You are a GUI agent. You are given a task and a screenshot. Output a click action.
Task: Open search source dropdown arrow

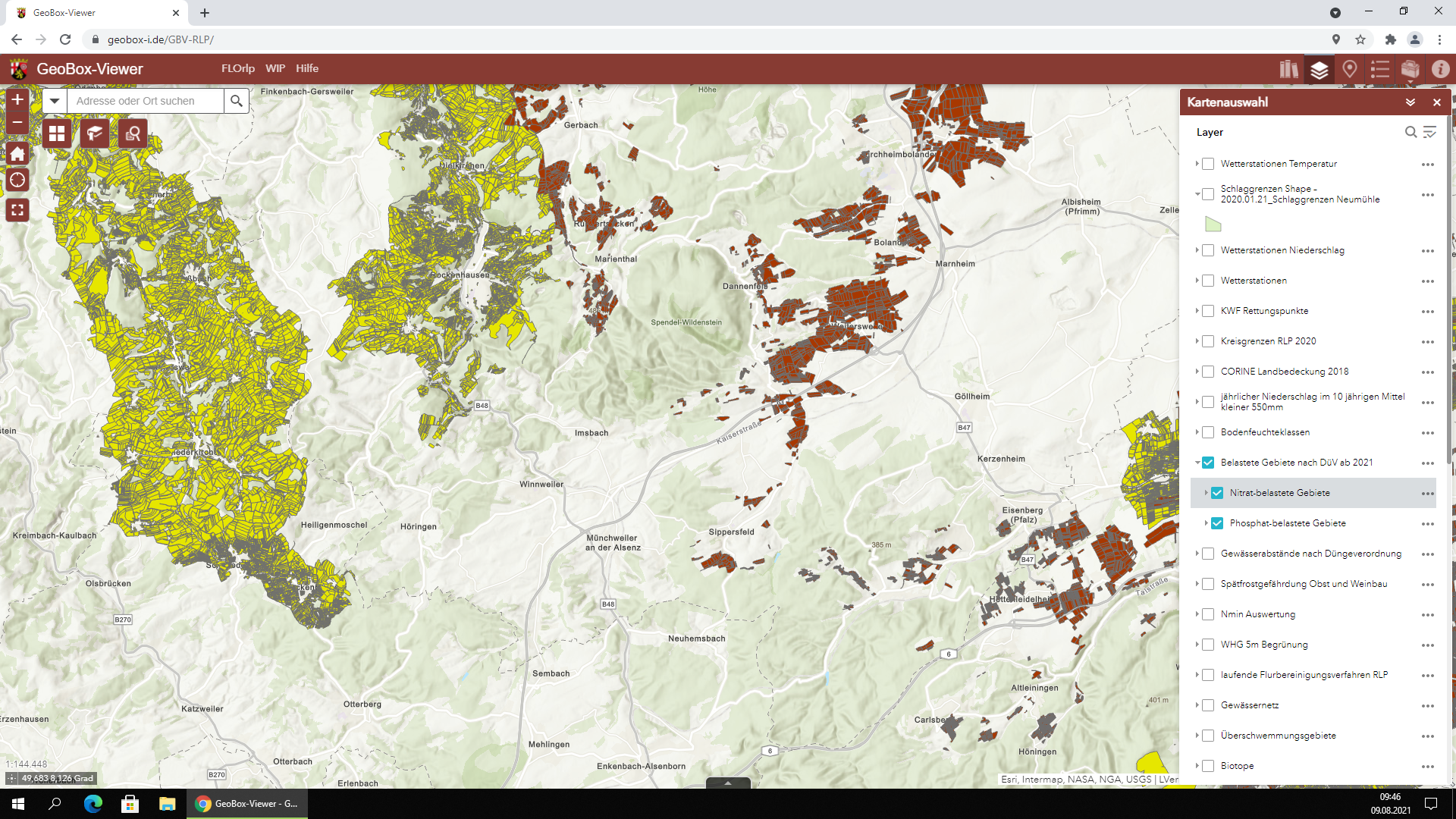pyautogui.click(x=55, y=101)
